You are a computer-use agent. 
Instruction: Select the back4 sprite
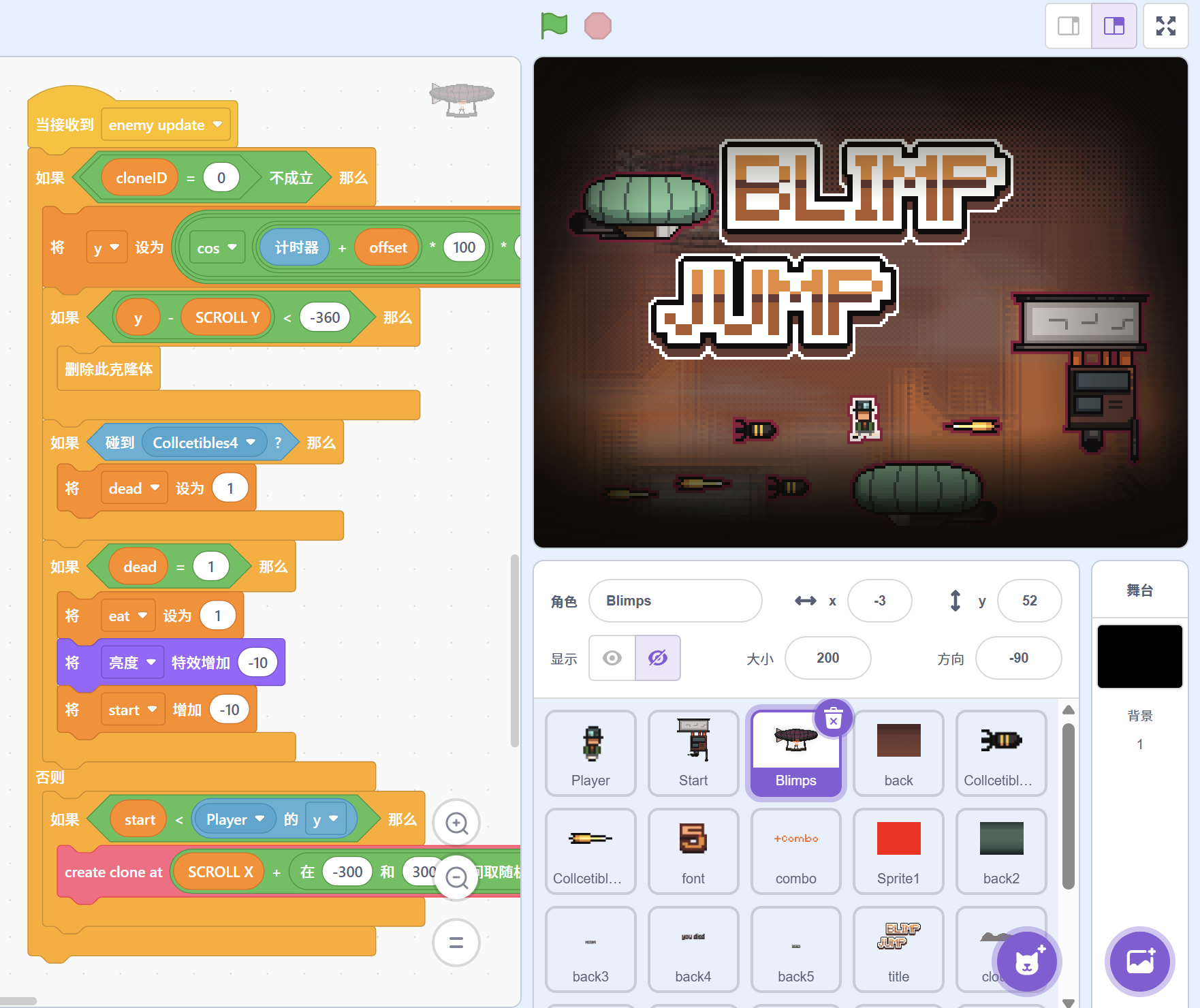pyautogui.click(x=693, y=949)
